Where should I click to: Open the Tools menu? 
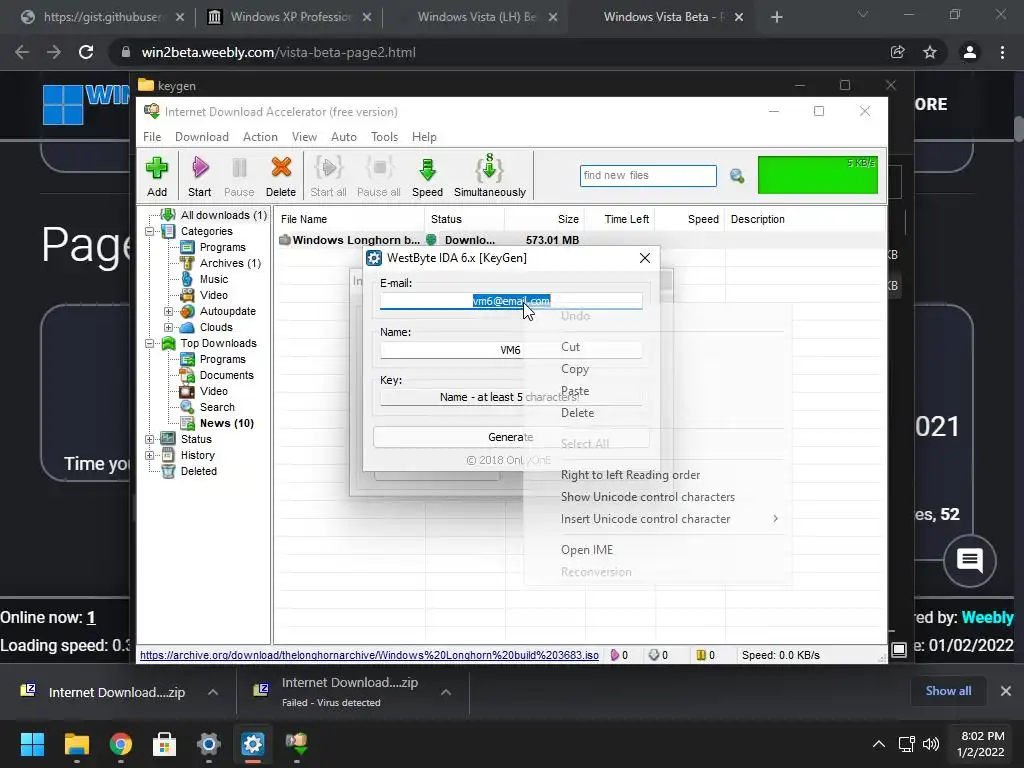pos(384,136)
